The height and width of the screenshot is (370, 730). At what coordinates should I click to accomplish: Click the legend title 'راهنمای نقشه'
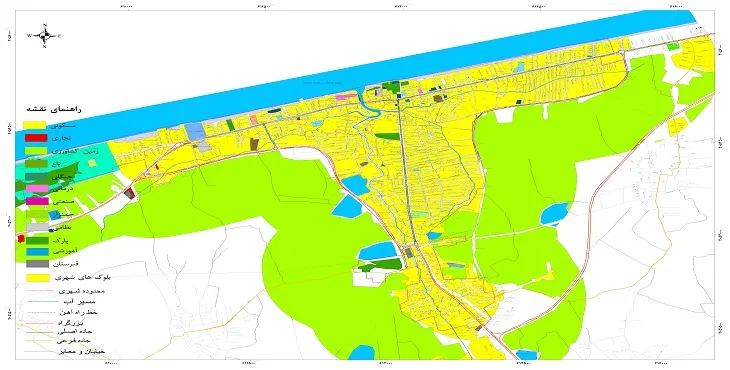[x=55, y=109]
